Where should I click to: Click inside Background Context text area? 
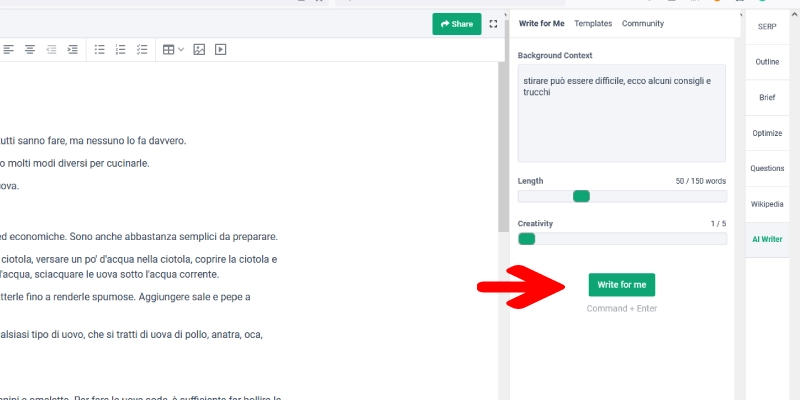[x=621, y=113]
